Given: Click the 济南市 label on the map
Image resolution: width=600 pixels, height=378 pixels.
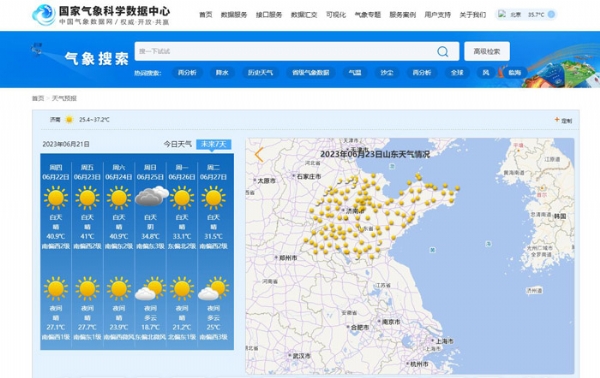Looking at the screenshot, I should point(356,211).
